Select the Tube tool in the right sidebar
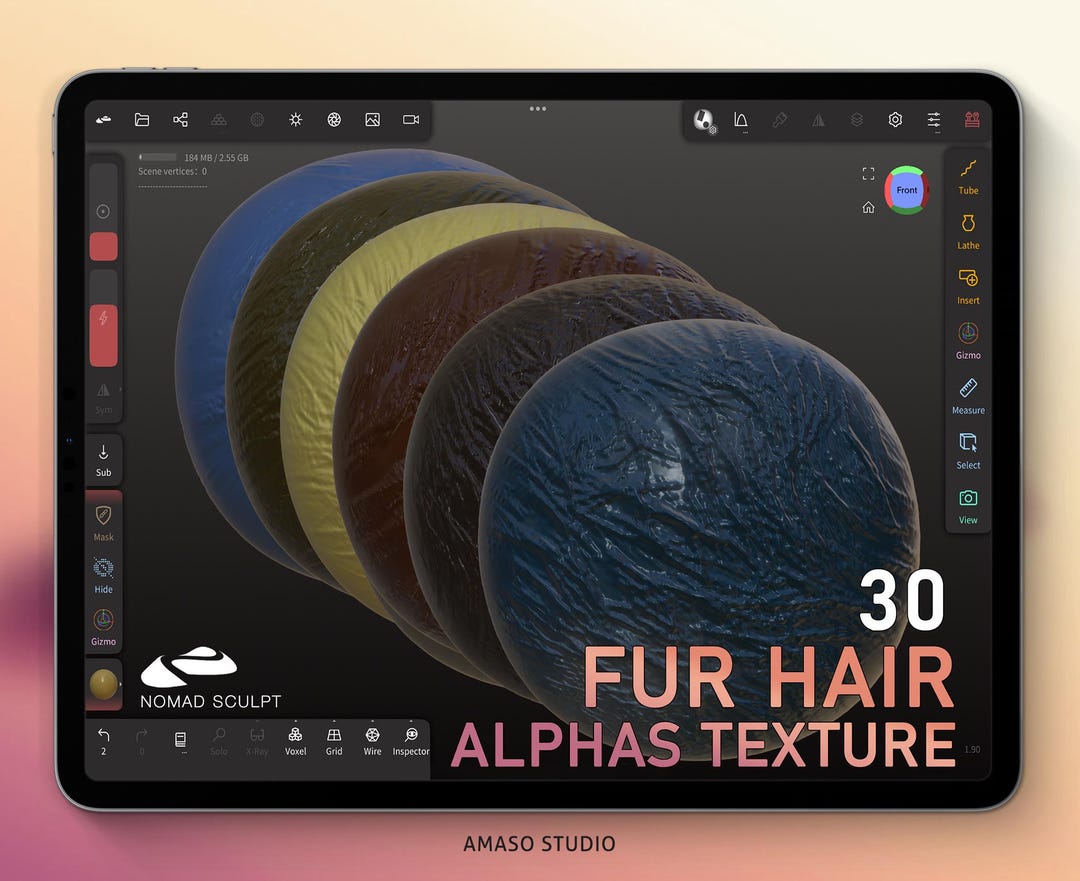Viewport: 1080px width, 881px height. (968, 175)
